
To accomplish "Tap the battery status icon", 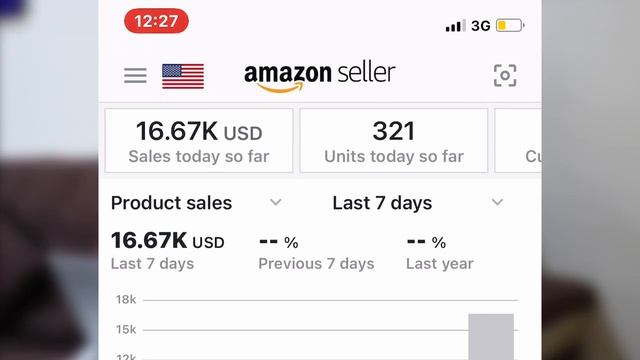I will tap(510, 25).
